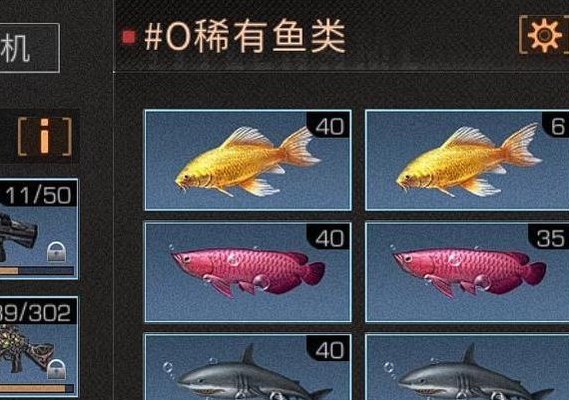
Task: Select the black gun item showing 11/50
Action: point(38,229)
